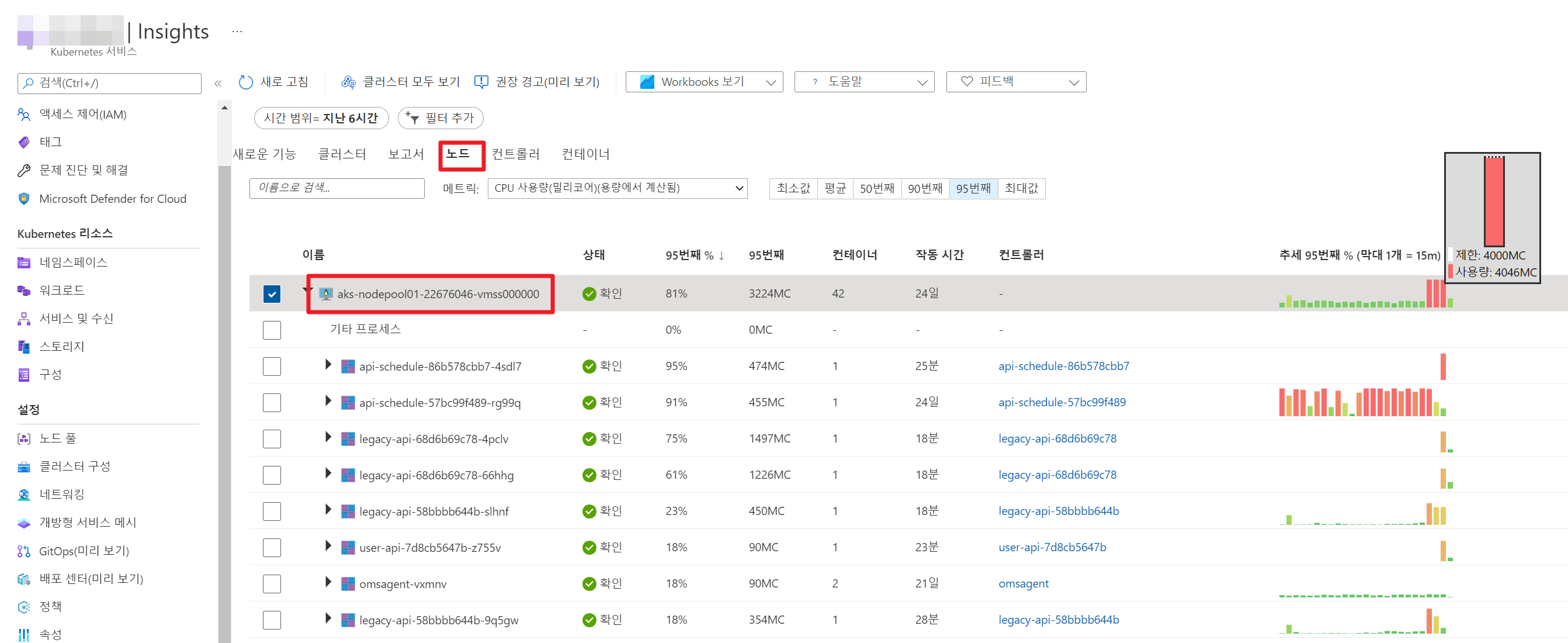Click the 필터 추가 button
Screen dimensions: 1568x643
click(440, 118)
